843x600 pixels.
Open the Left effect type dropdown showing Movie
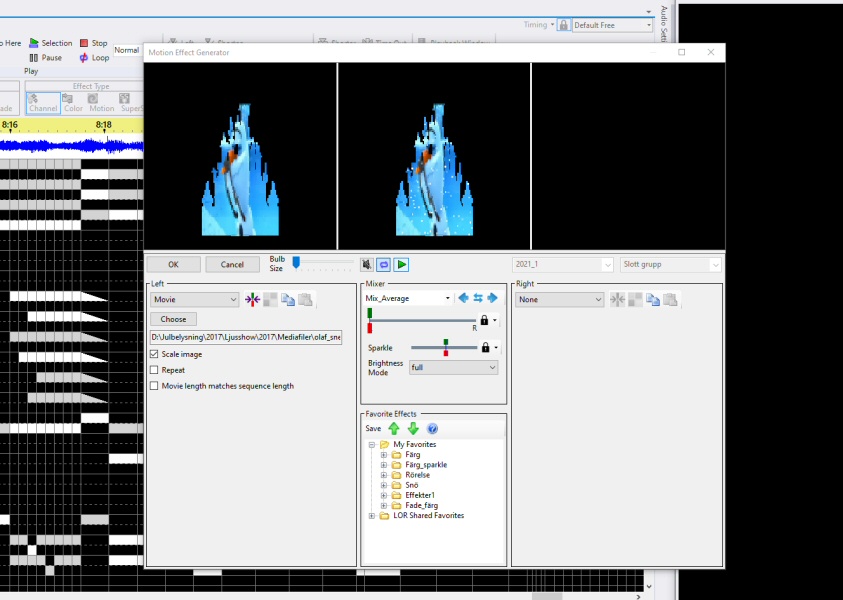pyautogui.click(x=195, y=299)
